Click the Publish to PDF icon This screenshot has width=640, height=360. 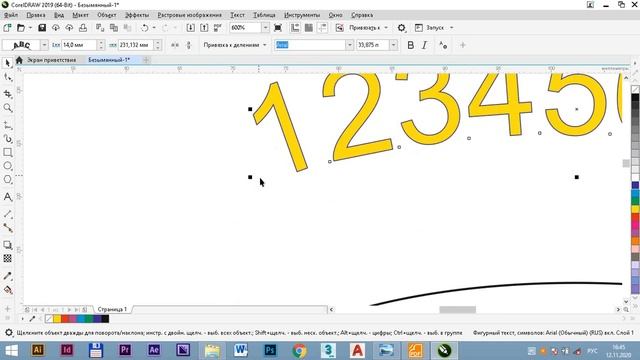pyautogui.click(x=218, y=28)
